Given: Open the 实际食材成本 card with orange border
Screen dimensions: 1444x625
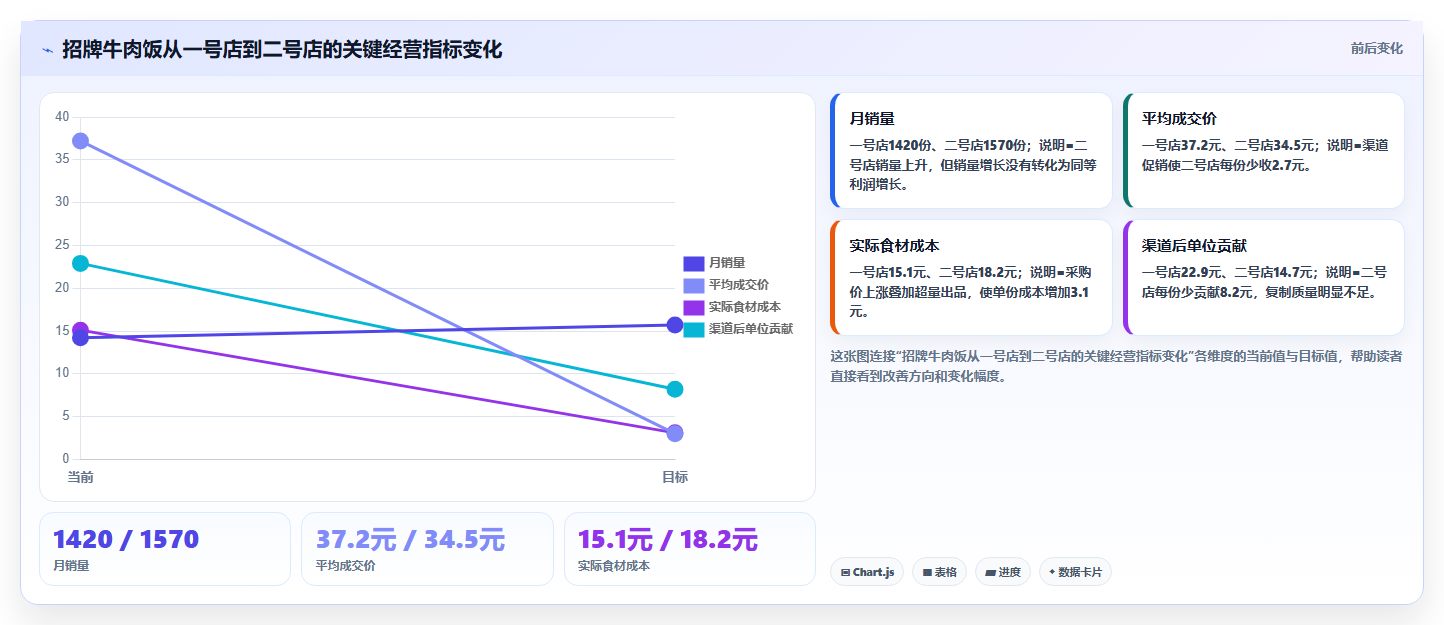Looking at the screenshot, I should pyautogui.click(x=971, y=277).
